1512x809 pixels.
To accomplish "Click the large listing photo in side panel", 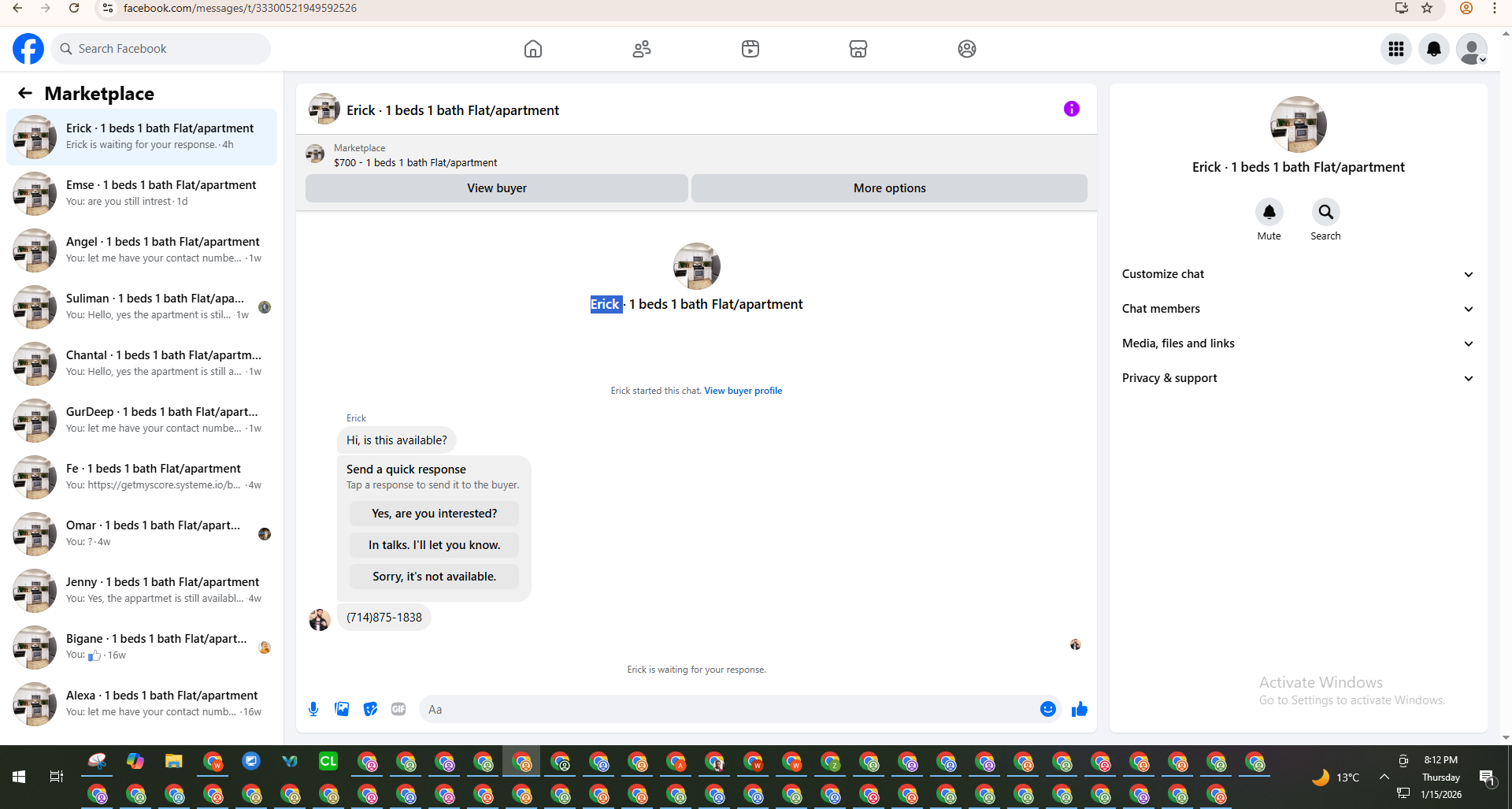I will tap(1298, 124).
